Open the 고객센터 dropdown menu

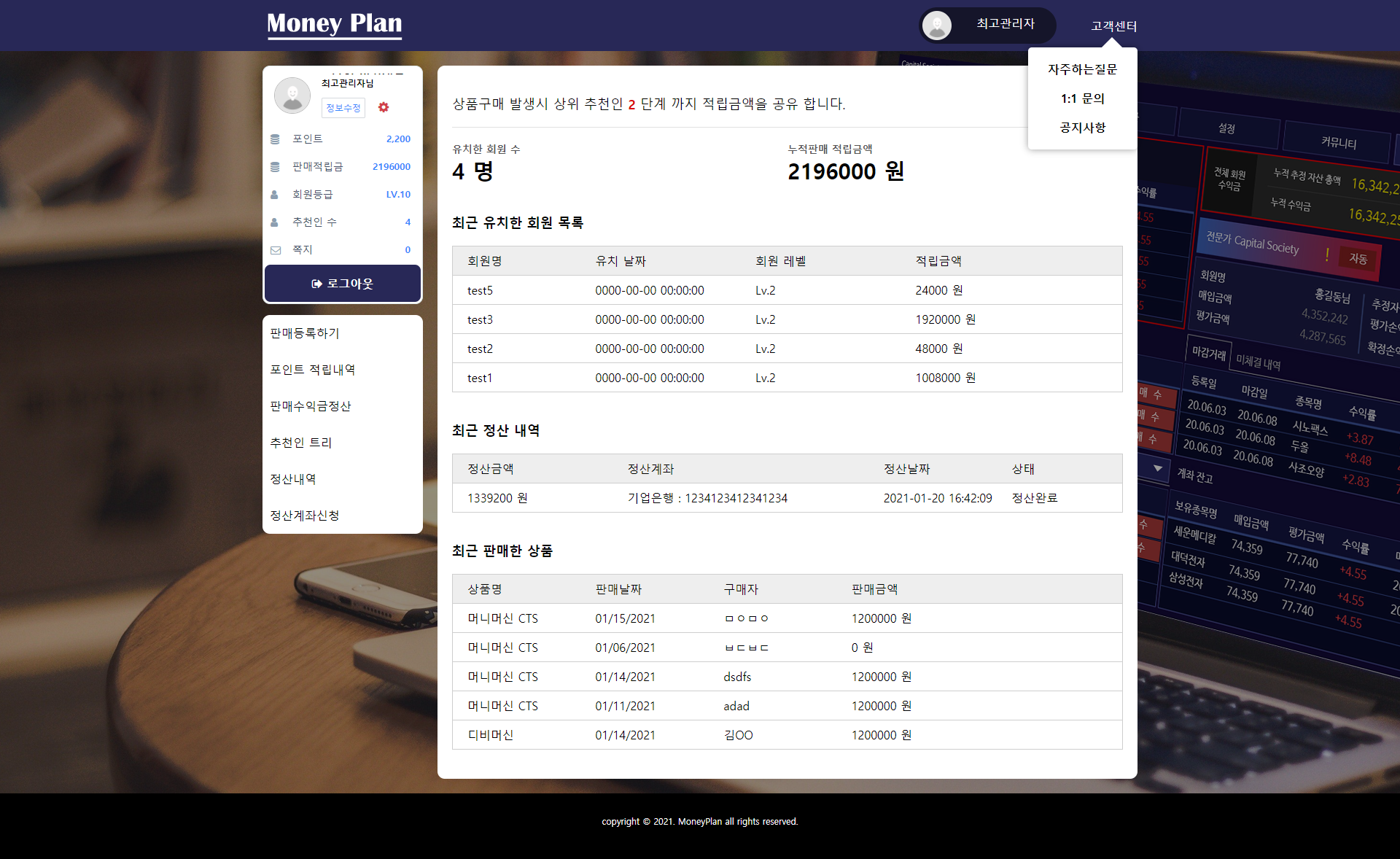pyautogui.click(x=1113, y=26)
